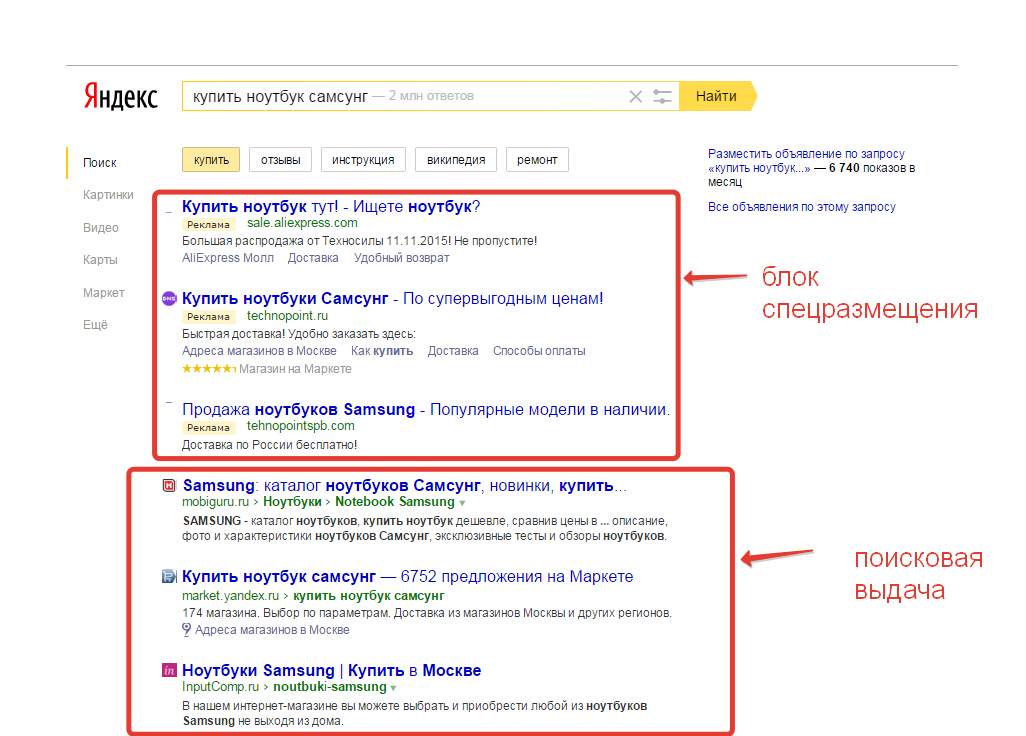Screen dimensions: 1026x736
Task: Click 'Разместить объявление по запросу' link
Action: tap(806, 161)
